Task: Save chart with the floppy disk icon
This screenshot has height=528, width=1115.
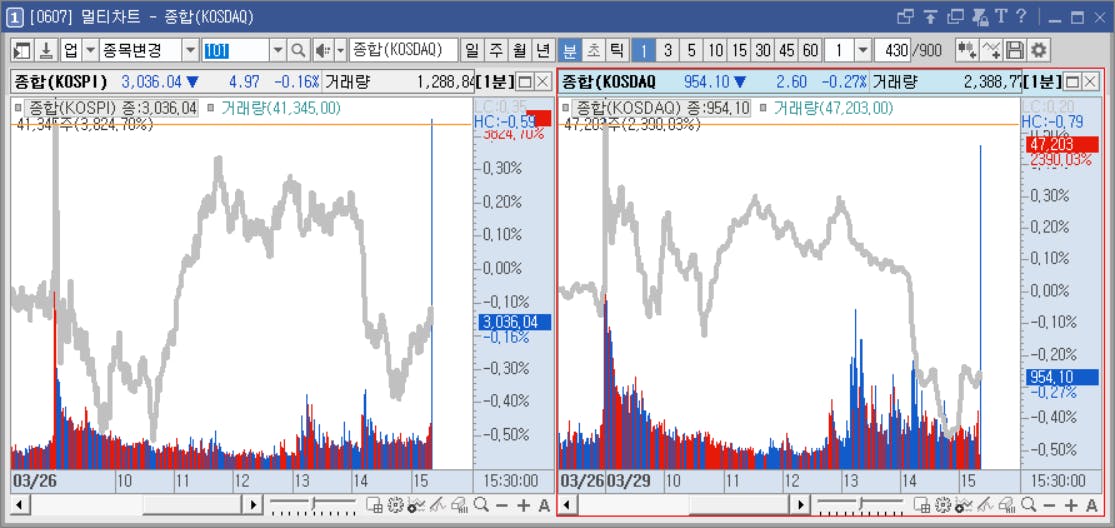Action: (x=1015, y=50)
